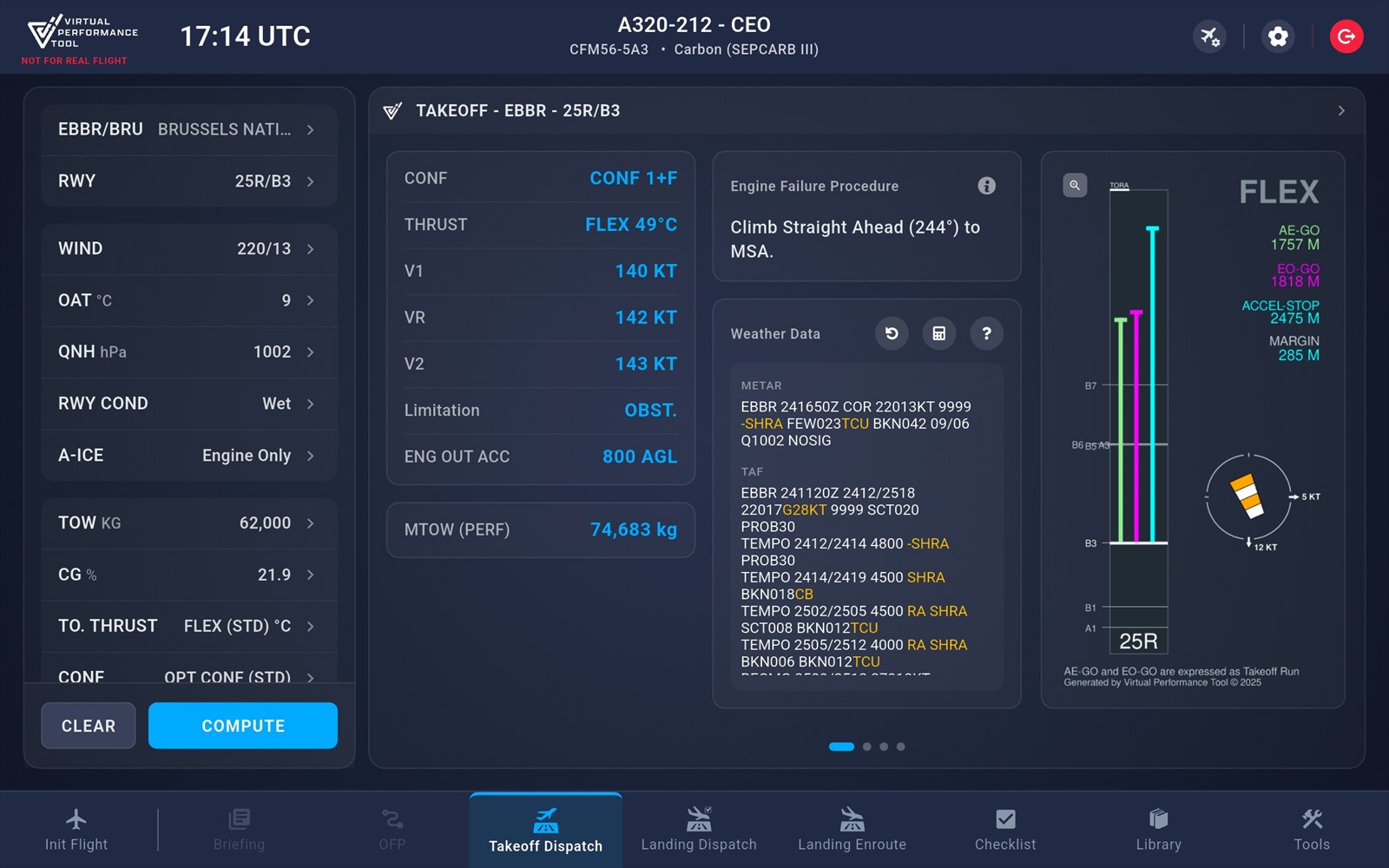
Task: Select the Takeoff Dispatch tab
Action: point(545,831)
